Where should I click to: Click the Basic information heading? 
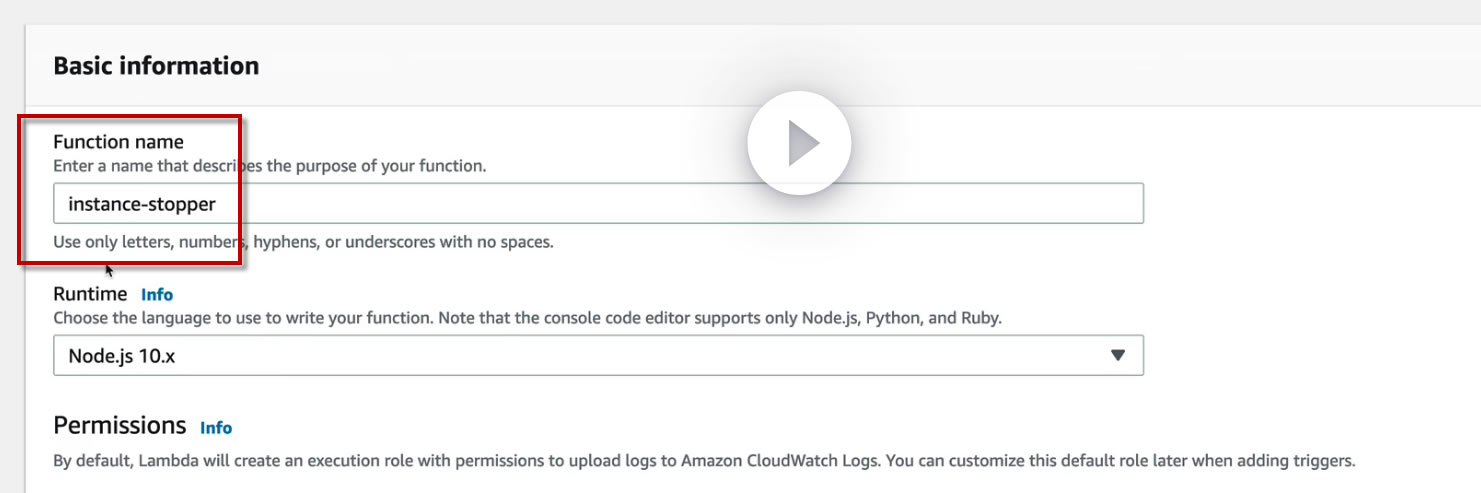coord(156,66)
